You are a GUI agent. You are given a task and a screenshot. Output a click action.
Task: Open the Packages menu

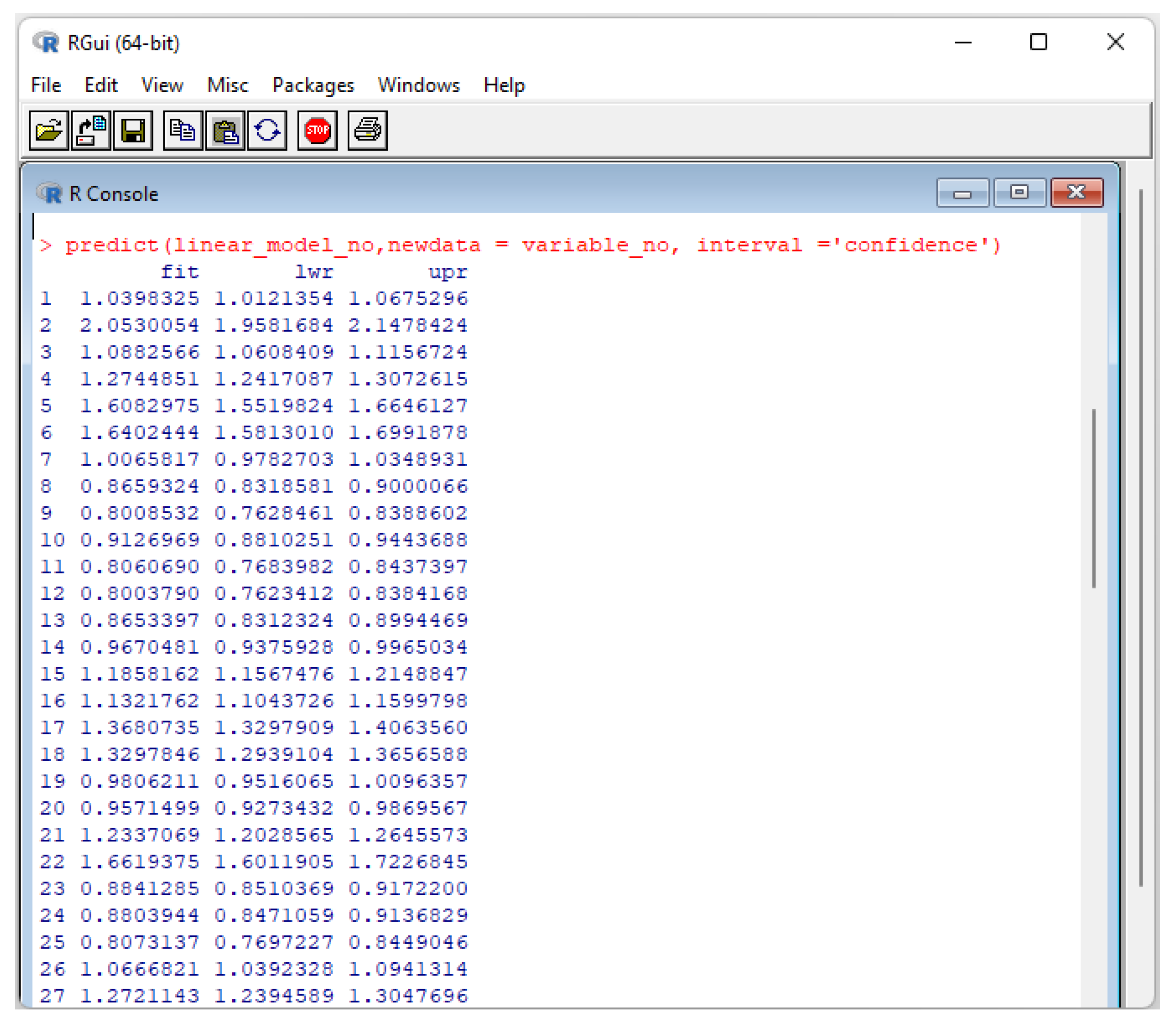click(x=313, y=85)
